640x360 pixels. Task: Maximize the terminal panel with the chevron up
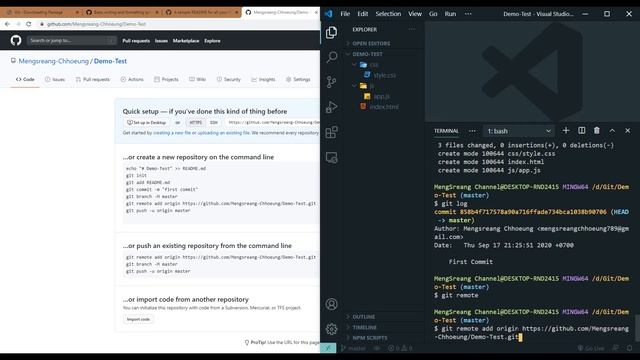pos(612,131)
